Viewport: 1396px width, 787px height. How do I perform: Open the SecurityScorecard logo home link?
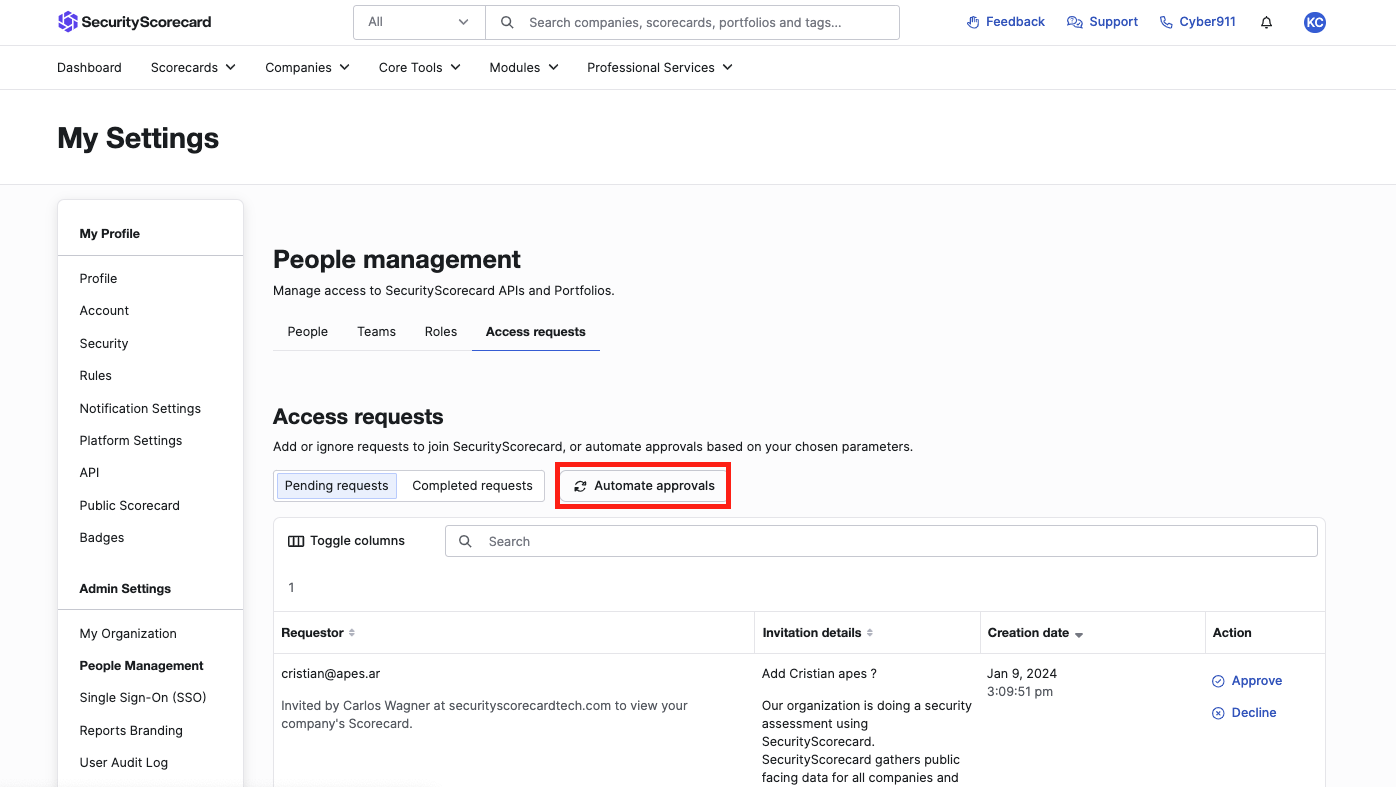(x=134, y=22)
